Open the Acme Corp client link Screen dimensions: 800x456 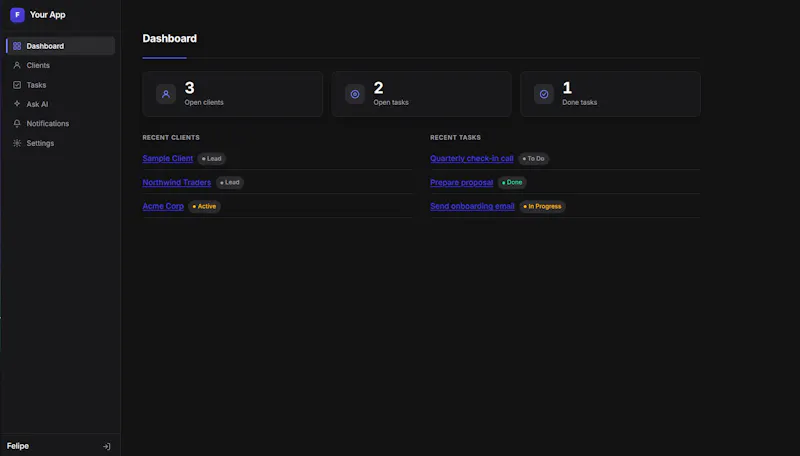[x=163, y=206]
